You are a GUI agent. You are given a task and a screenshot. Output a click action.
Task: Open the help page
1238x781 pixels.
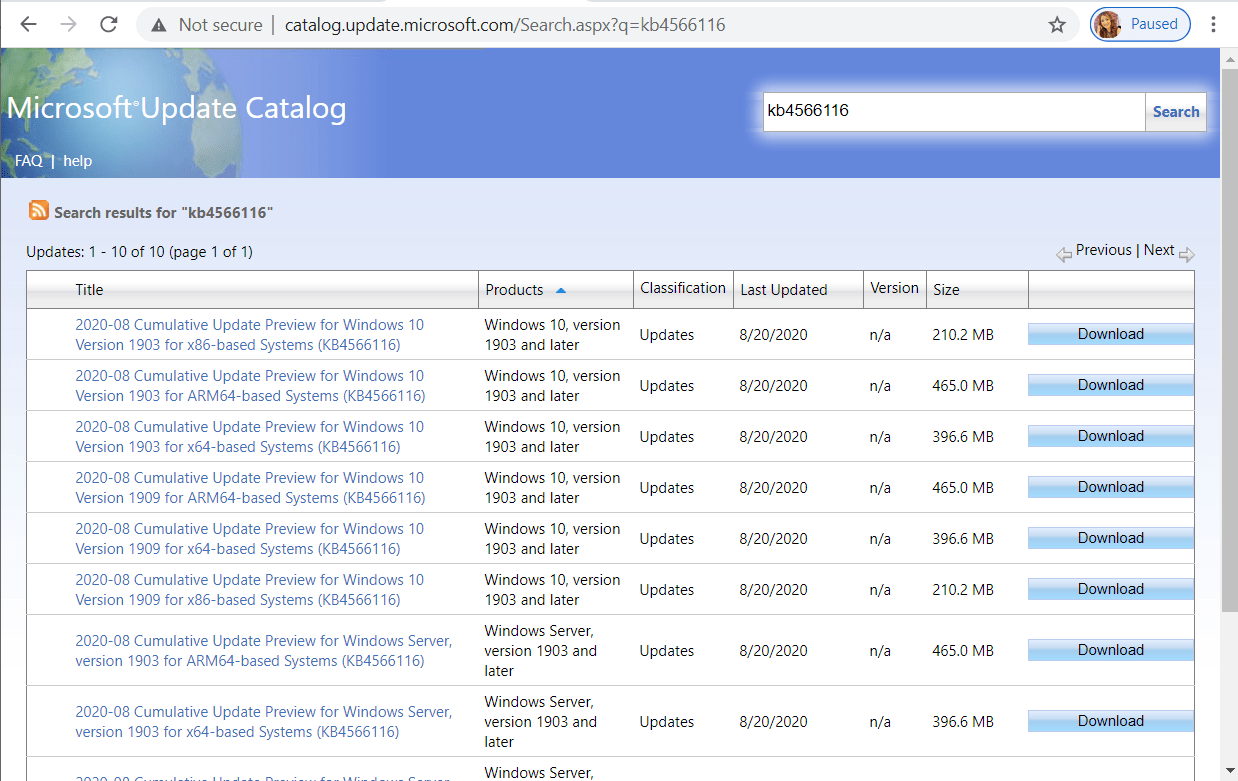coord(77,160)
